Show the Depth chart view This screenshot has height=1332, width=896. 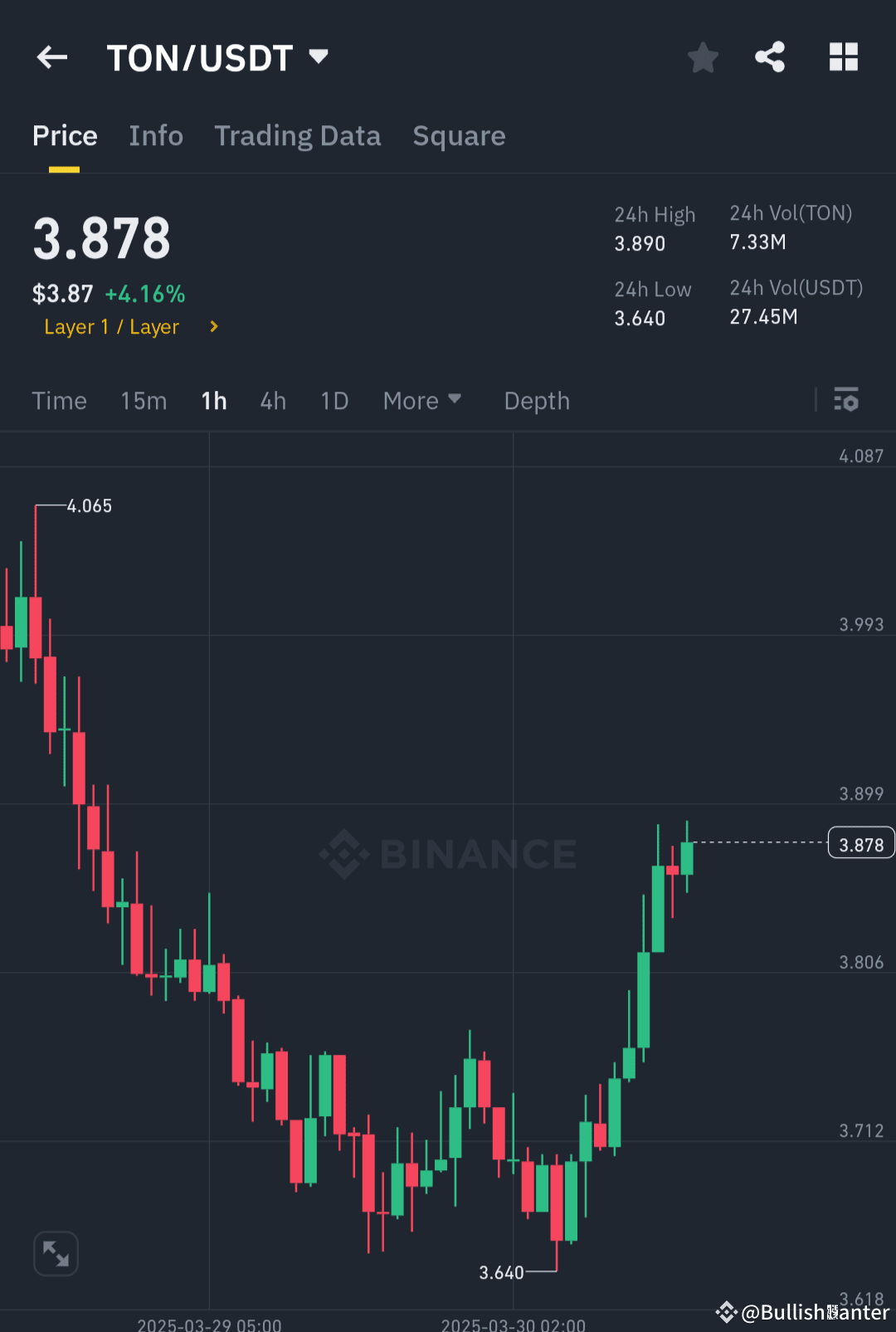536,400
